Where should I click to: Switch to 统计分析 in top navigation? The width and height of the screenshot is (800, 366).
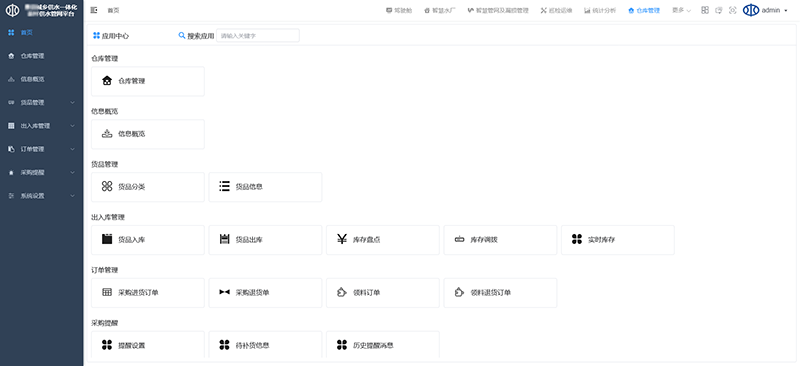pyautogui.click(x=600, y=10)
